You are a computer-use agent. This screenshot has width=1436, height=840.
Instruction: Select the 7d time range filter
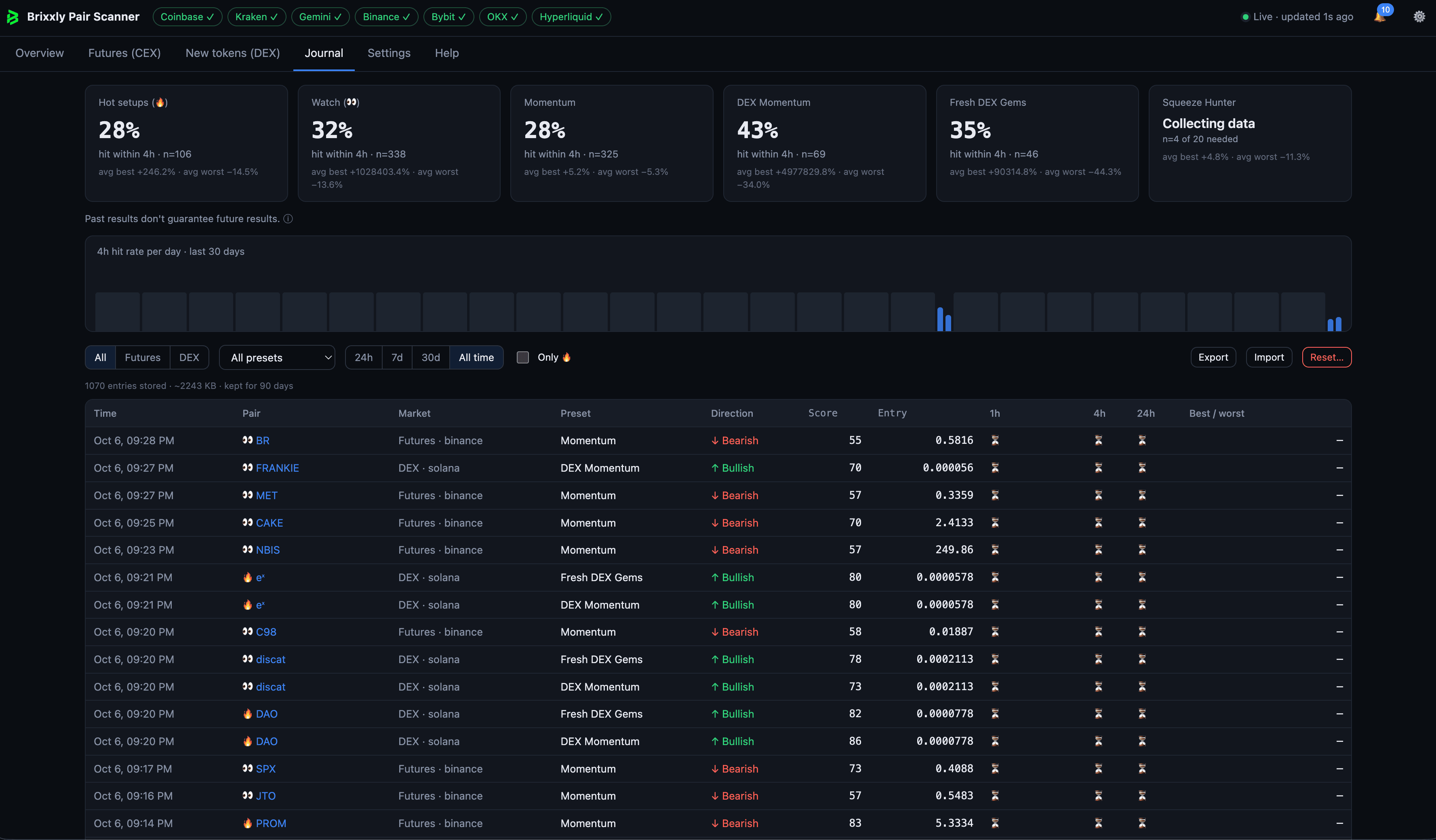[x=397, y=357]
